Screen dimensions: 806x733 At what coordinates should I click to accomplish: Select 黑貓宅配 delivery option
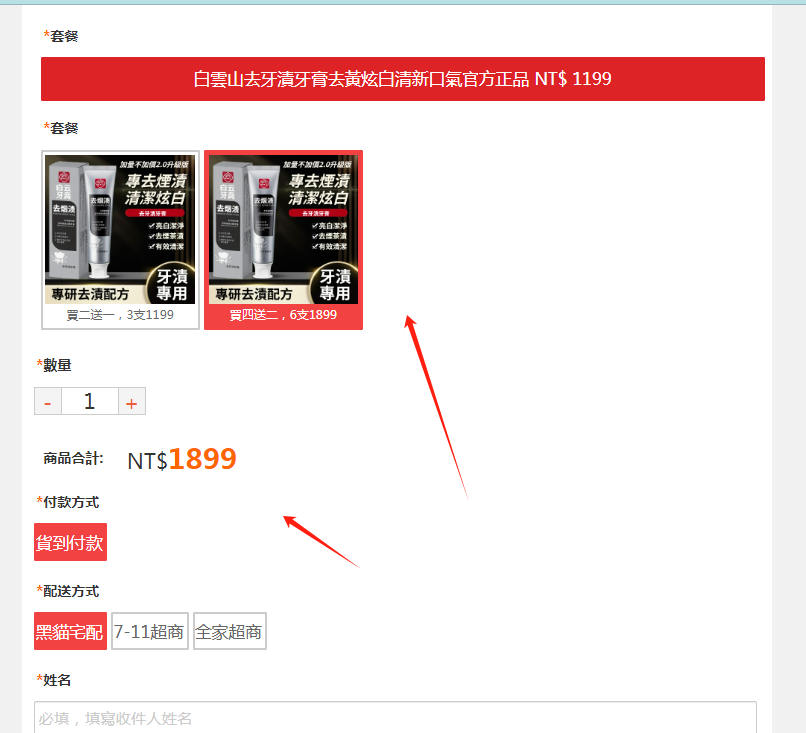[70, 631]
